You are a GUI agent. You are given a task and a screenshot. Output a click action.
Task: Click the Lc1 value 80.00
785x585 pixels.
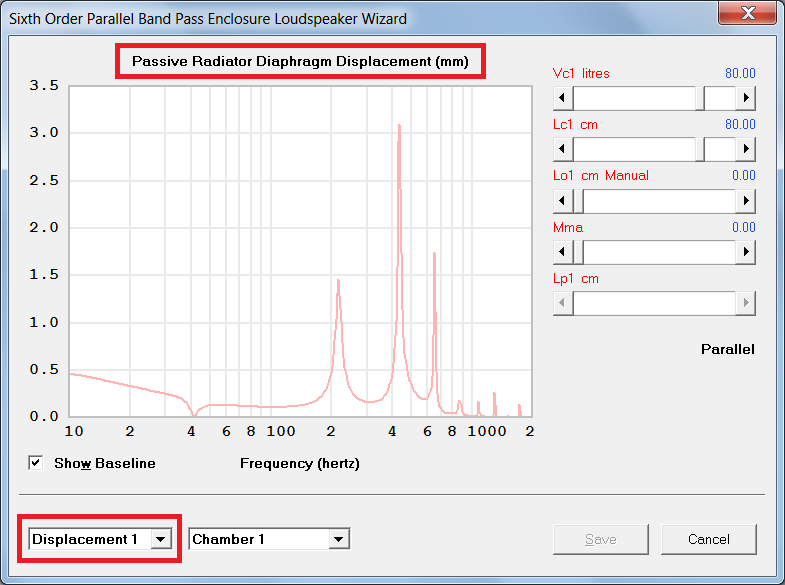click(x=740, y=124)
